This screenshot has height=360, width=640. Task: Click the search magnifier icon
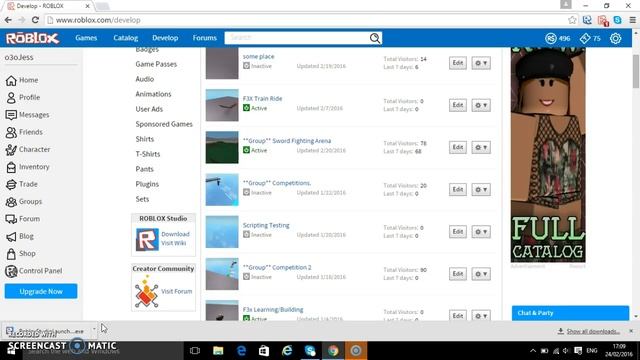pos(375,38)
